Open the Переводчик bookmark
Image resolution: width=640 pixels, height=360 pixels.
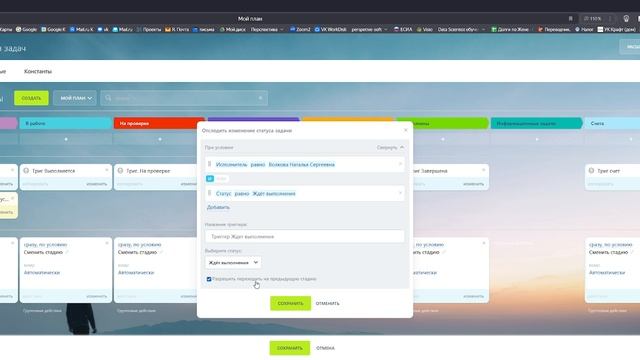click(x=554, y=29)
